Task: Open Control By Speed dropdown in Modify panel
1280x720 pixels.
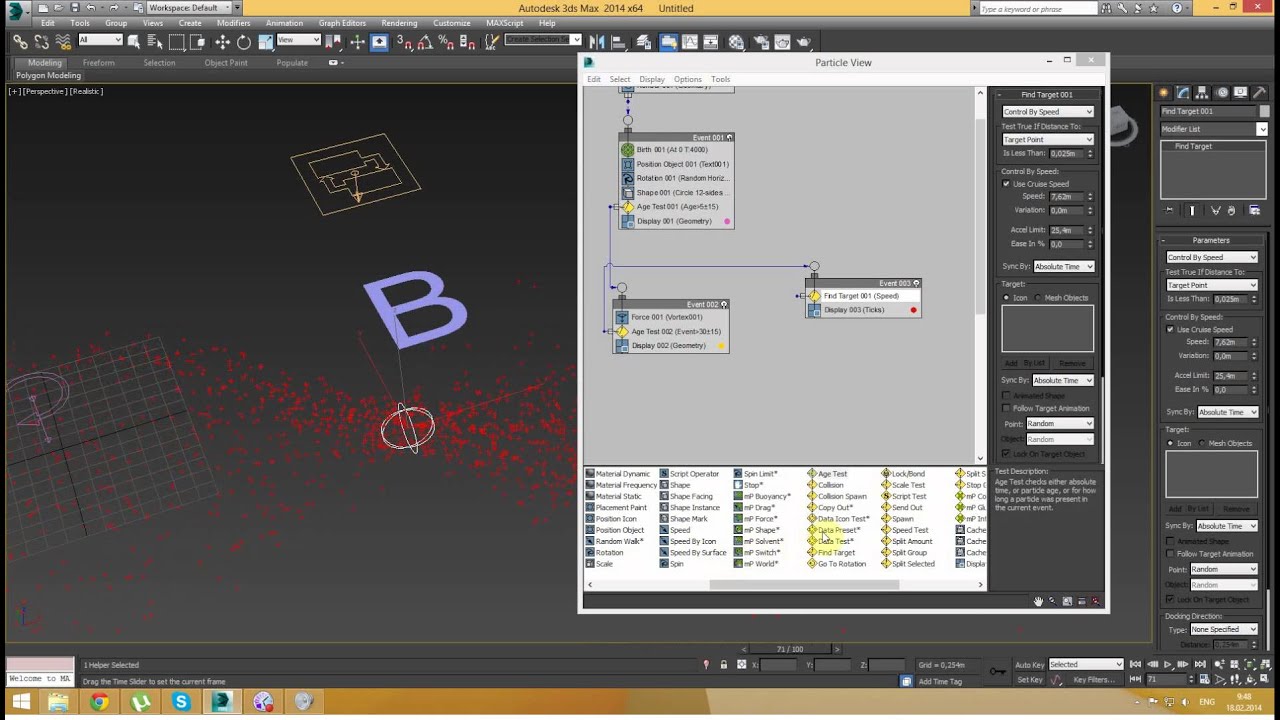Action: (x=1212, y=257)
